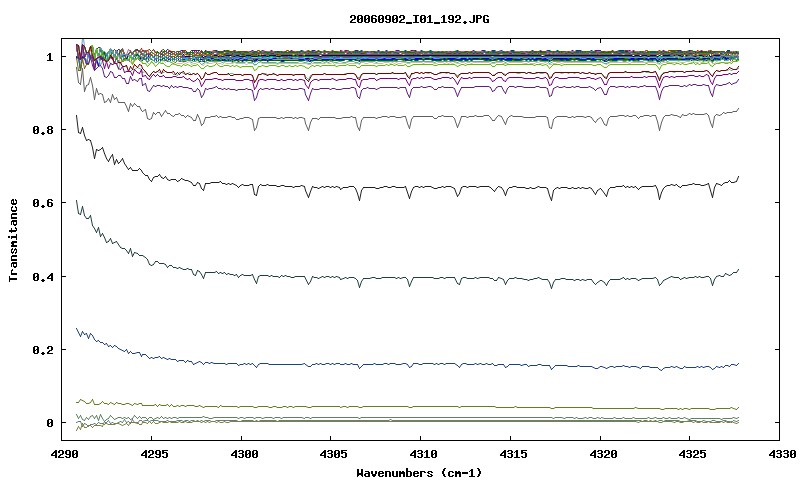800x480 pixels.
Task: Click the y-axis tick label 0.8
Action: 43,130
